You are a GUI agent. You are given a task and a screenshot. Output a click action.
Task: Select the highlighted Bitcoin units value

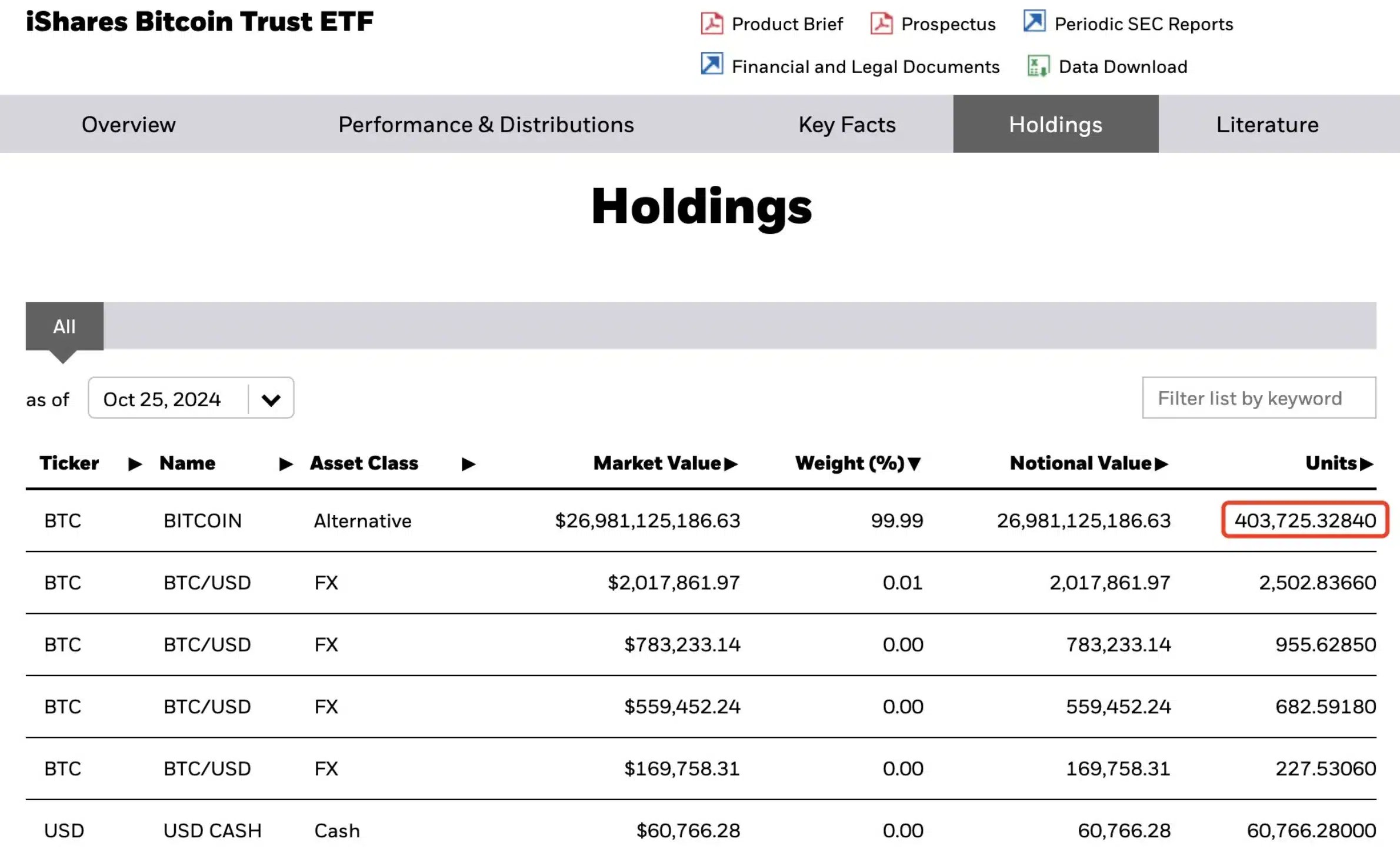[x=1304, y=520]
